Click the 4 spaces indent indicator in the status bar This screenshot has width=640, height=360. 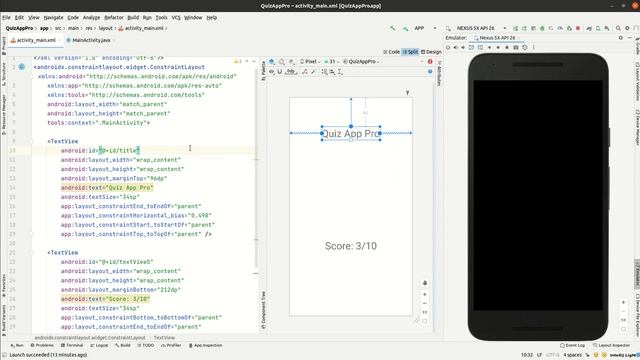point(572,355)
